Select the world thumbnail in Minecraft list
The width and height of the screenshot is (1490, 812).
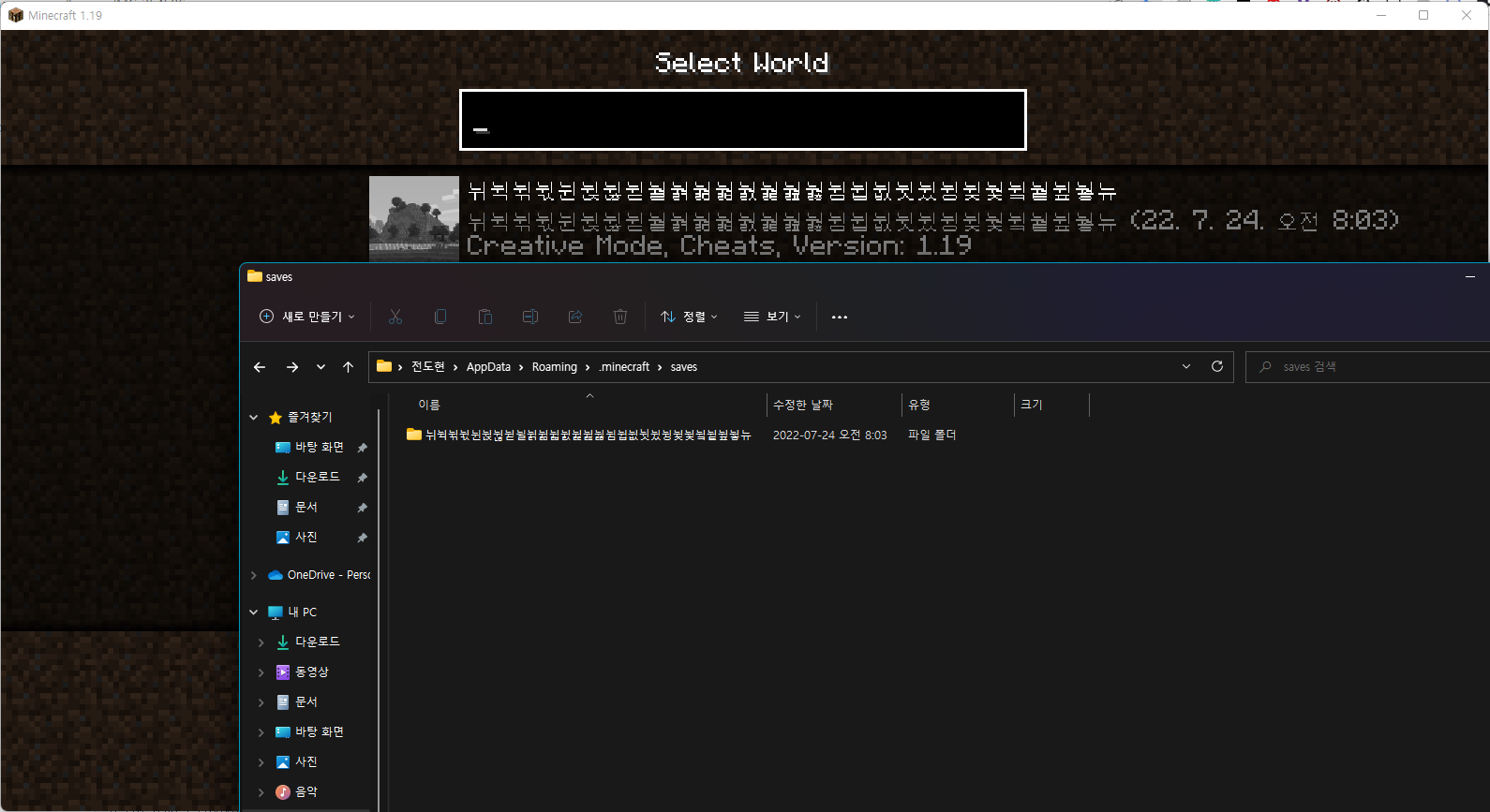click(x=413, y=218)
